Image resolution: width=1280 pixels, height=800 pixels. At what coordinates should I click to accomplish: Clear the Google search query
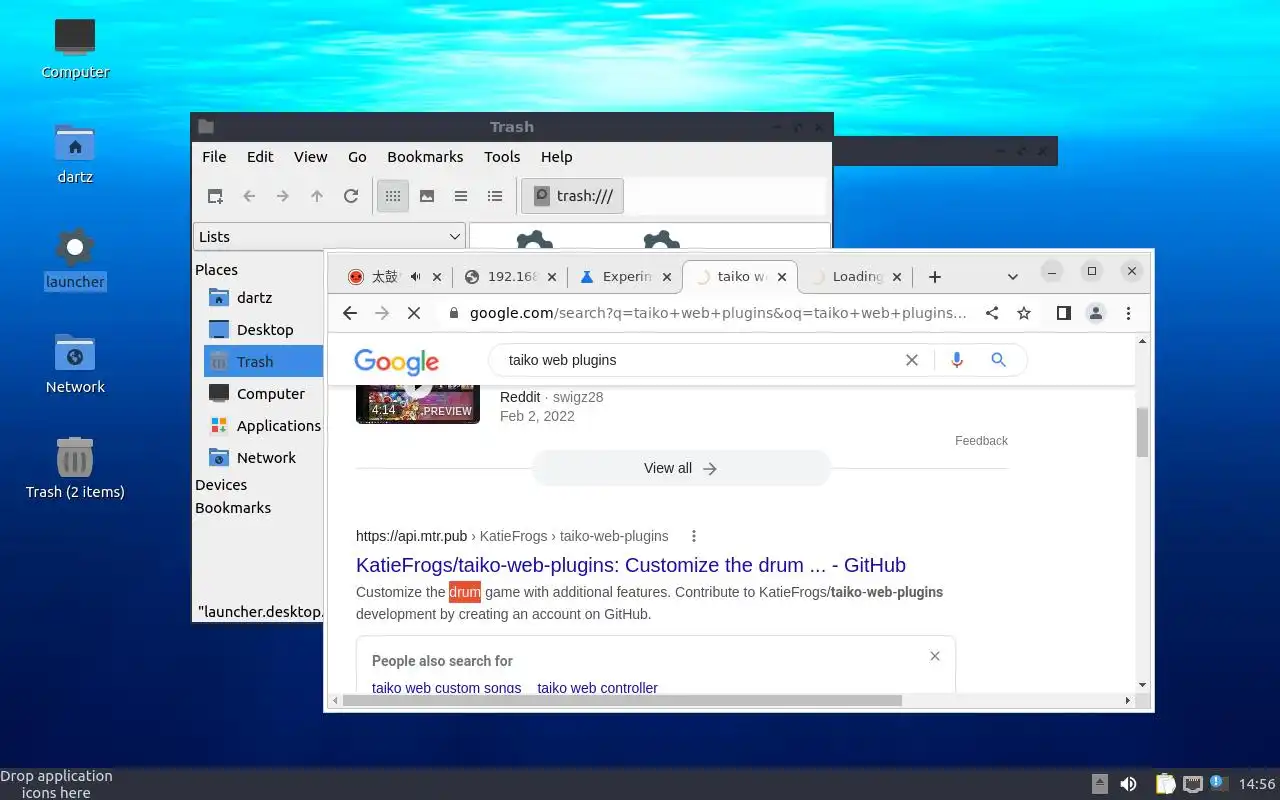[x=911, y=360]
